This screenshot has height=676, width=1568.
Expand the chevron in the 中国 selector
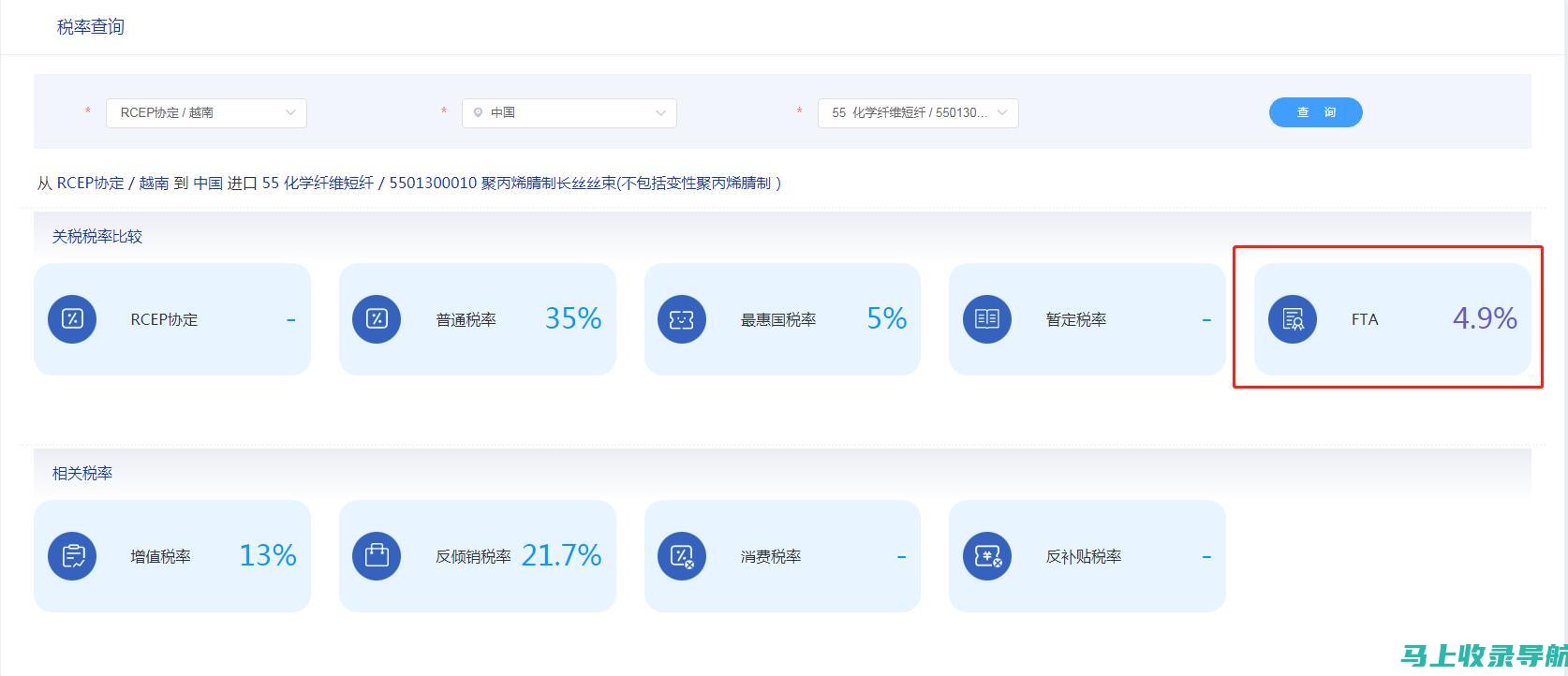click(660, 112)
